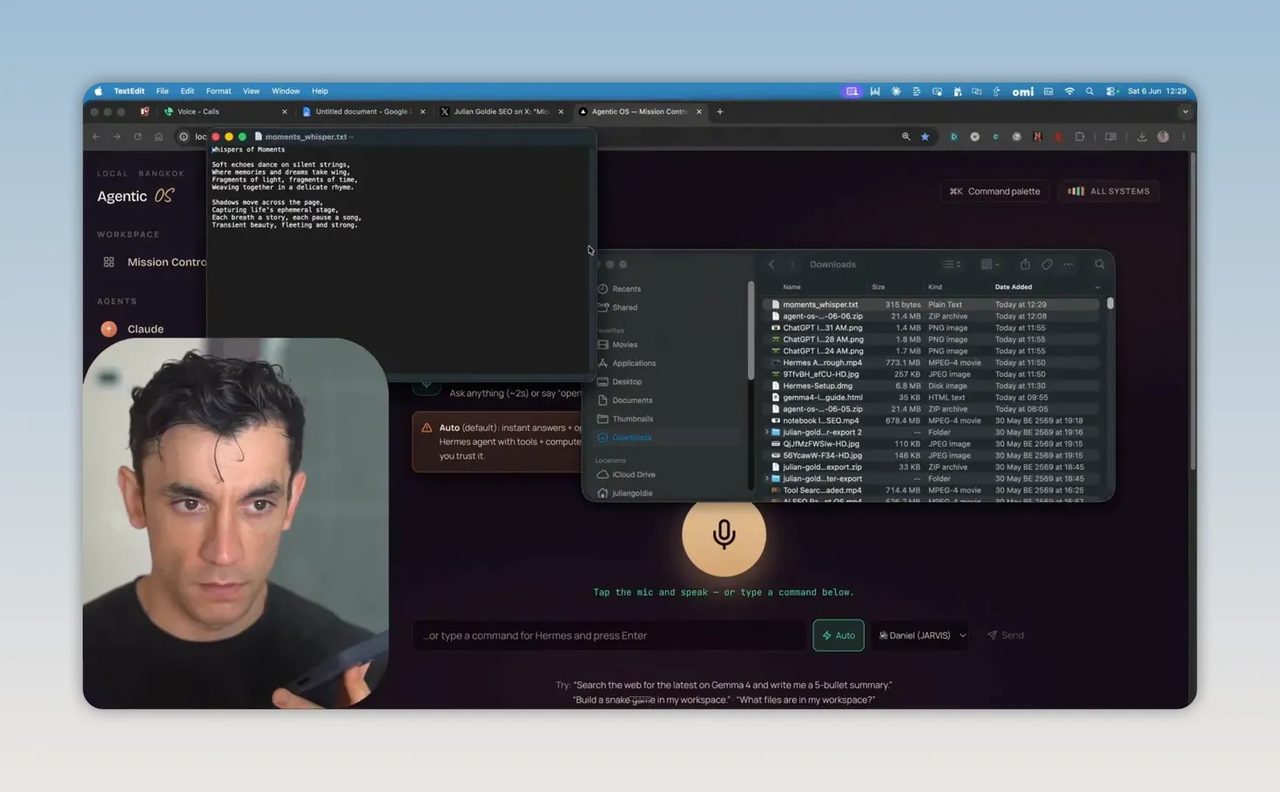Click the Apple menu icon

(x=98, y=91)
